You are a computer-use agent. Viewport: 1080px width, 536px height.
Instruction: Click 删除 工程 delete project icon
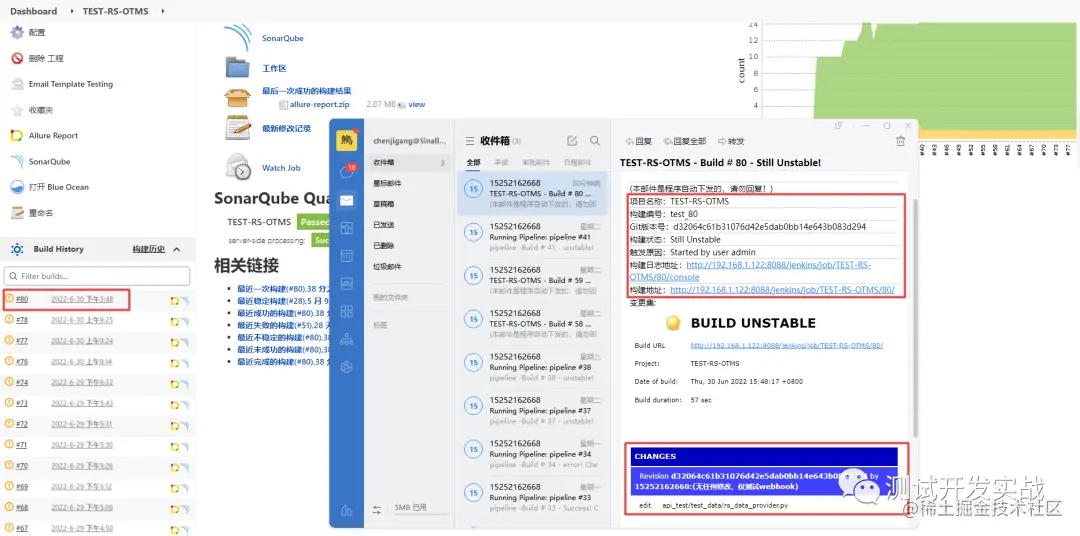pyautogui.click(x=17, y=59)
